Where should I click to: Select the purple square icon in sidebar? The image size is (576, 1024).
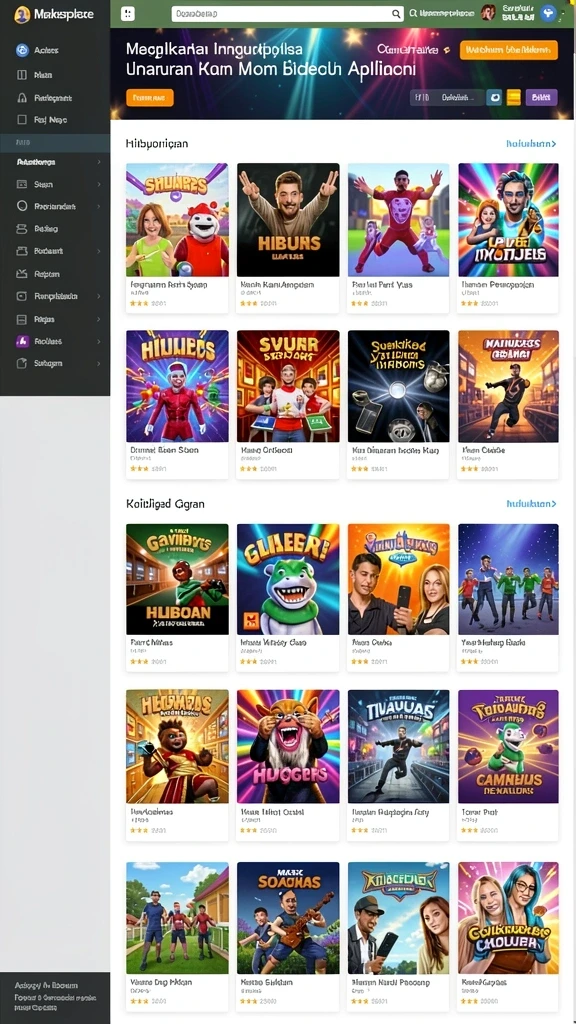click(22, 342)
